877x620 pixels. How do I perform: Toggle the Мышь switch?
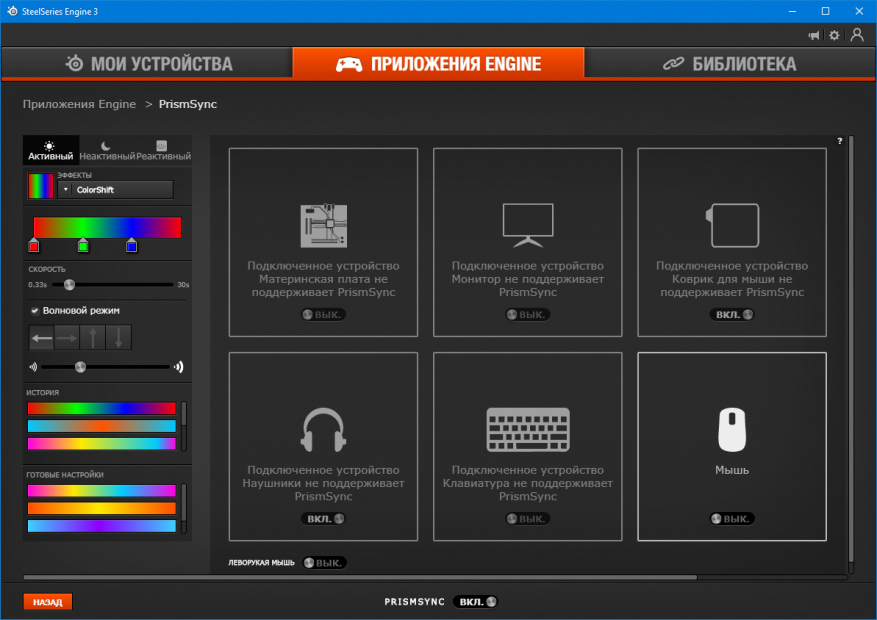pos(732,519)
